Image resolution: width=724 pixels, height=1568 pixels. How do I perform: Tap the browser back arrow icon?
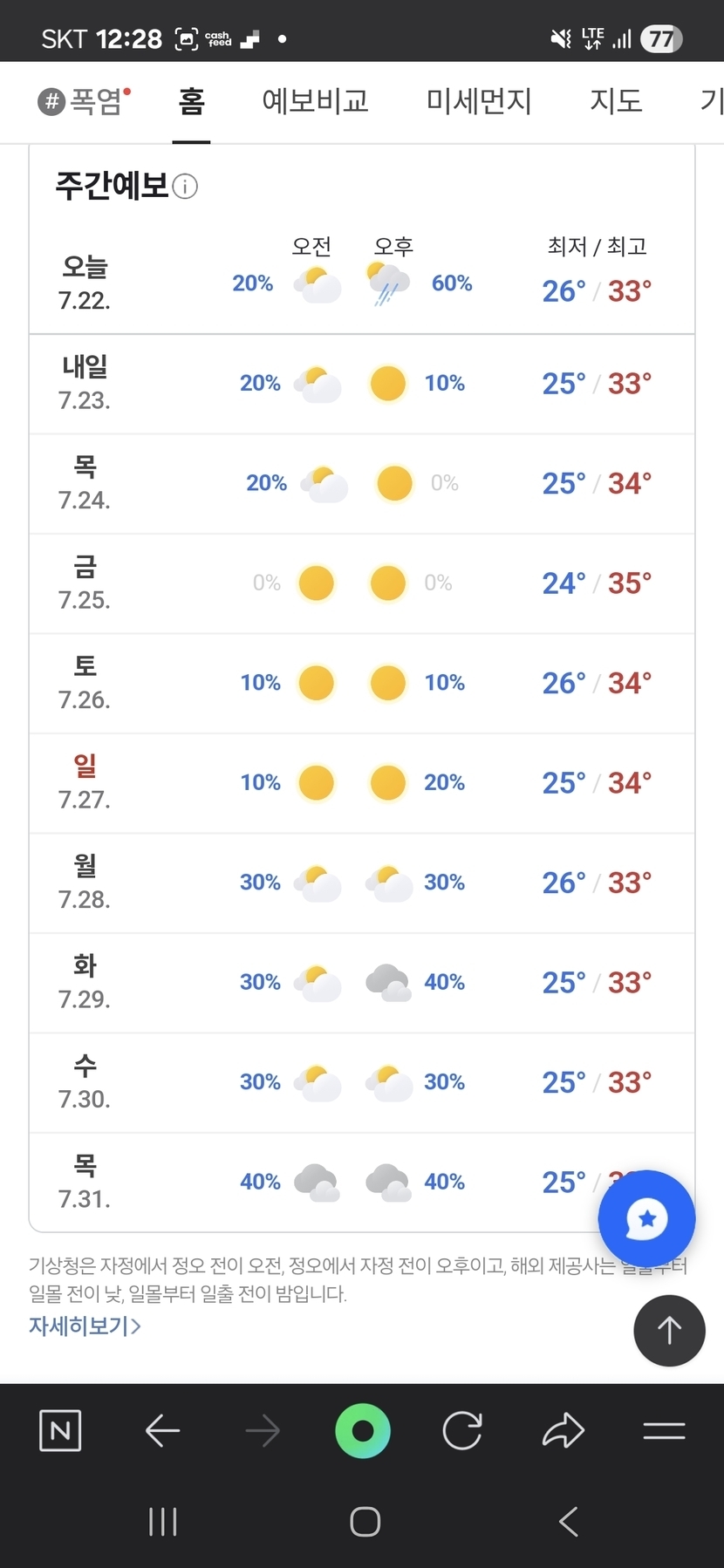[162, 1430]
